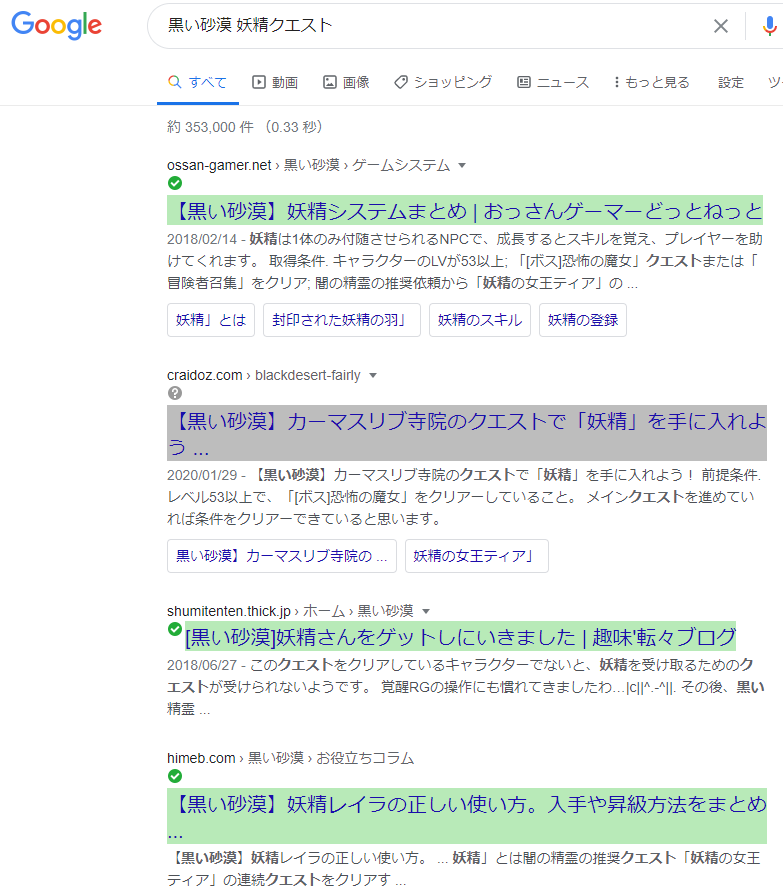Image resolution: width=783 pixels, height=895 pixels.
Task: Click the Google logo
Action: tap(56, 26)
